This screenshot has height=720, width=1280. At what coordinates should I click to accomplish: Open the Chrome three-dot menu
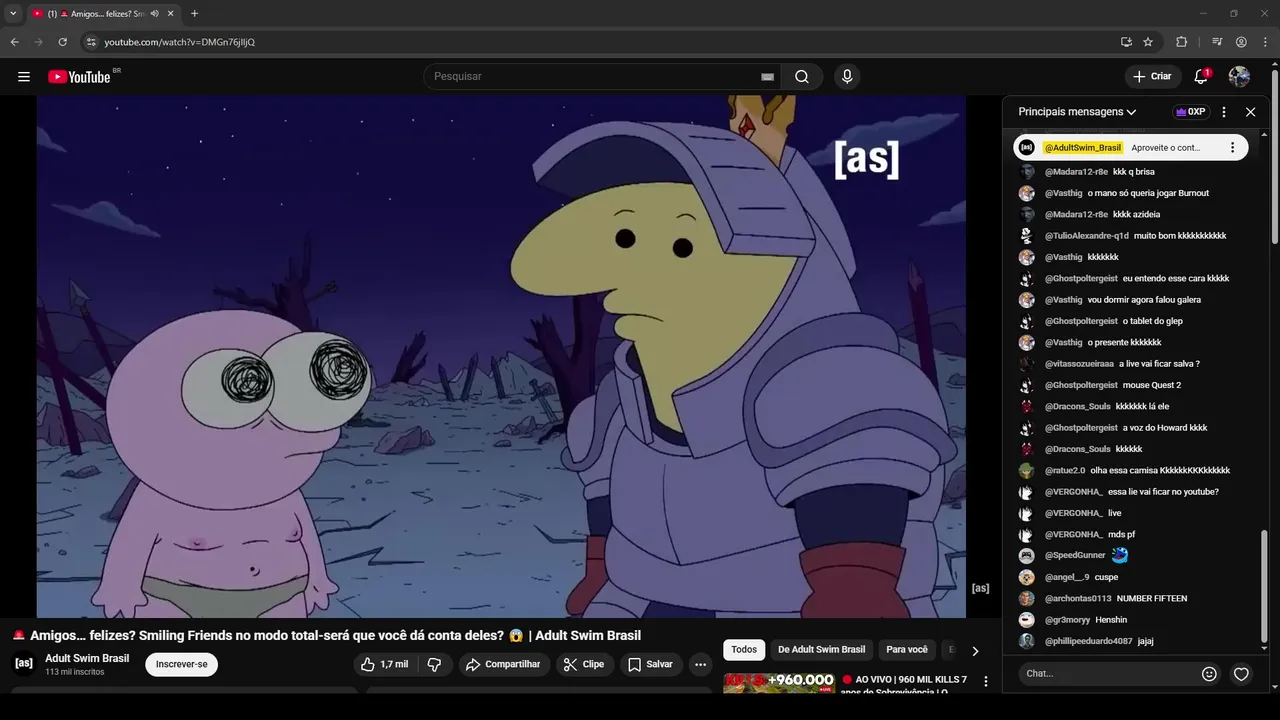pos(1265,42)
